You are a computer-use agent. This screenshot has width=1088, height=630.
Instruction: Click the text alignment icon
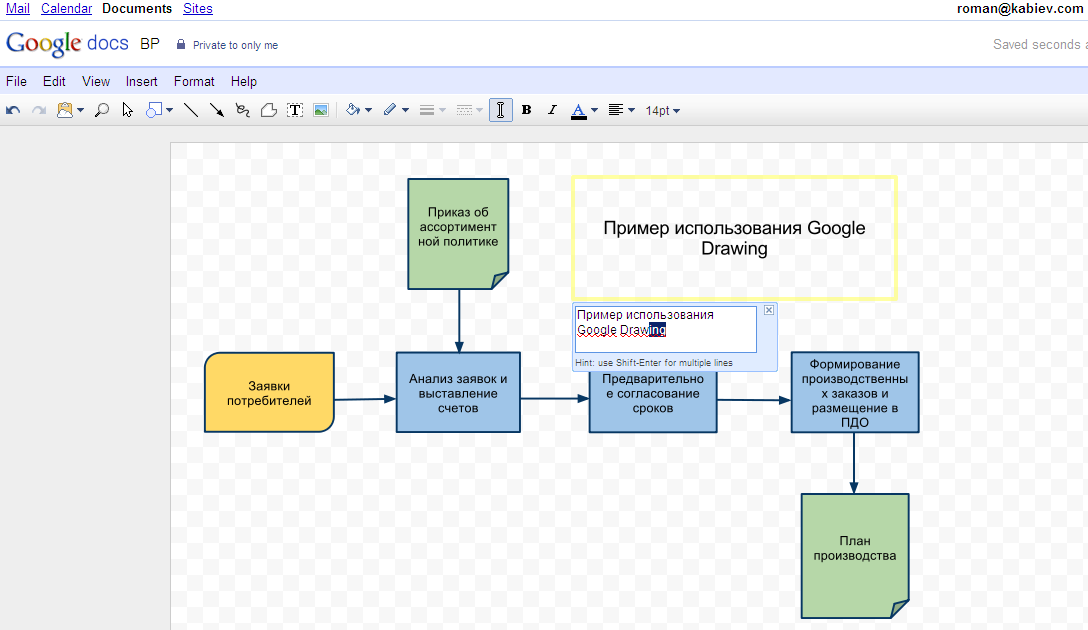point(615,110)
